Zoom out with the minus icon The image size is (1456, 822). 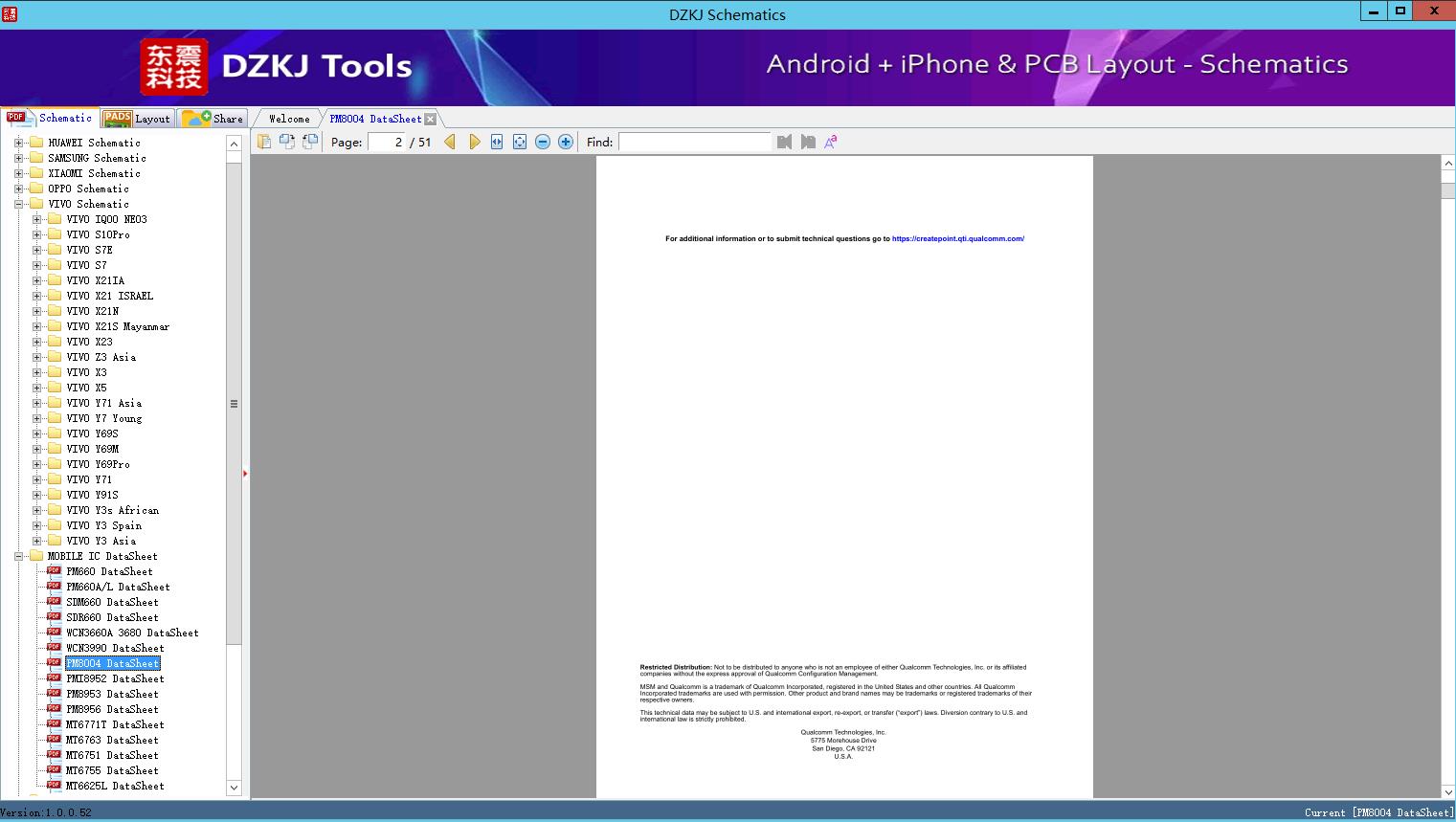pyautogui.click(x=543, y=142)
